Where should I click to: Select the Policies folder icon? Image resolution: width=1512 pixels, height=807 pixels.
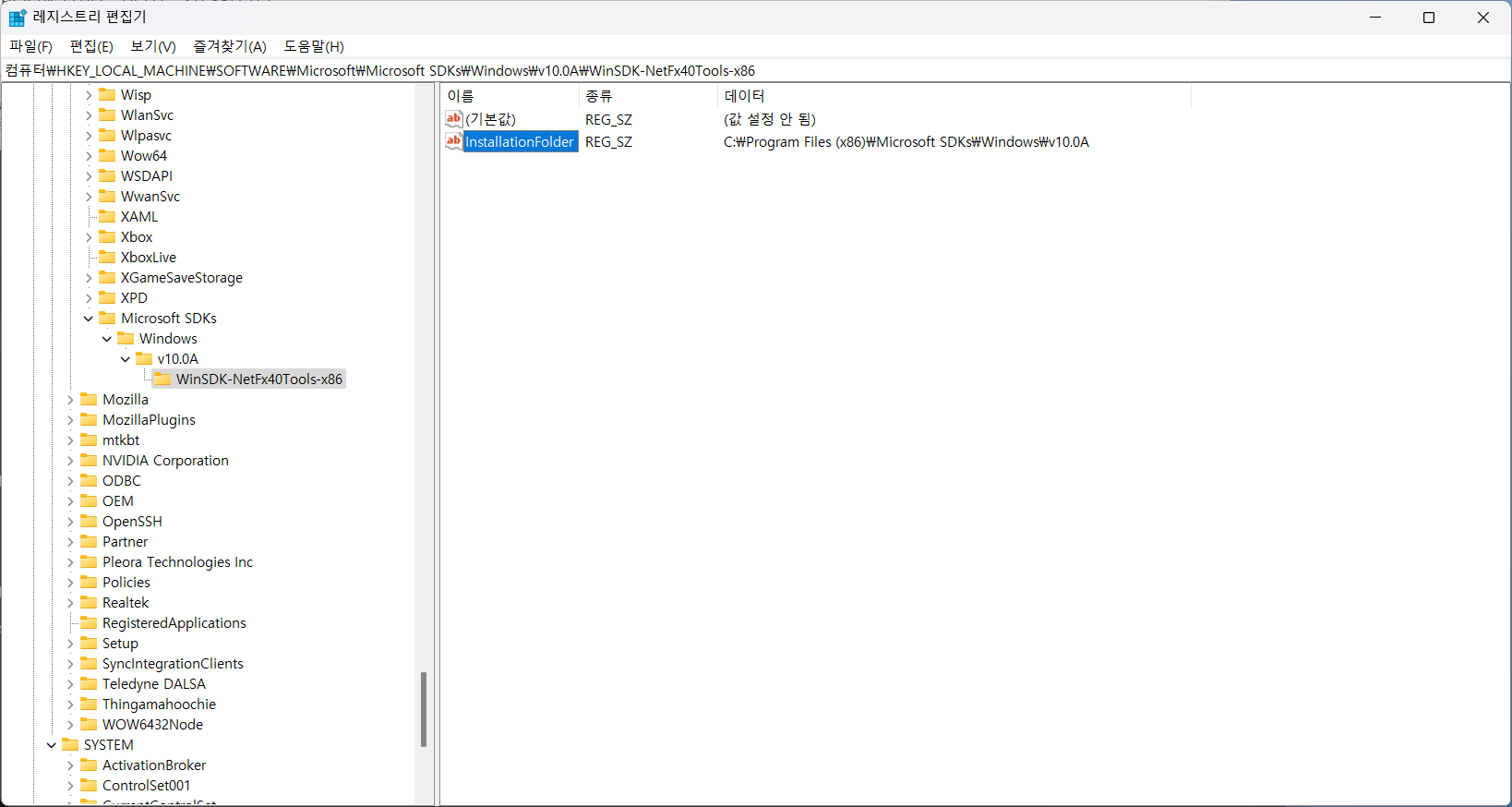(89, 582)
